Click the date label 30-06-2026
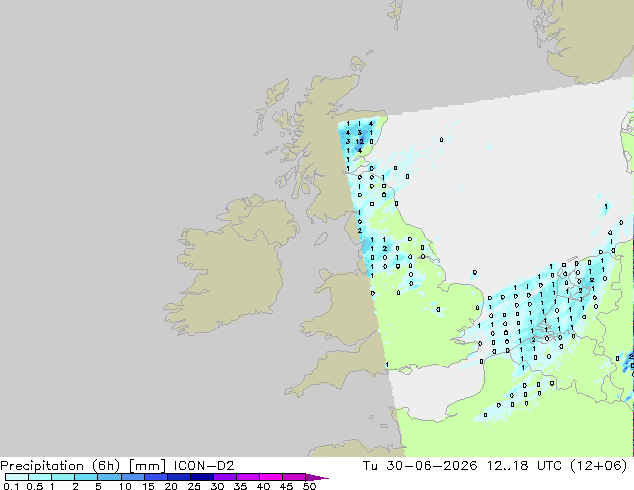The height and width of the screenshot is (490, 634). (431, 465)
